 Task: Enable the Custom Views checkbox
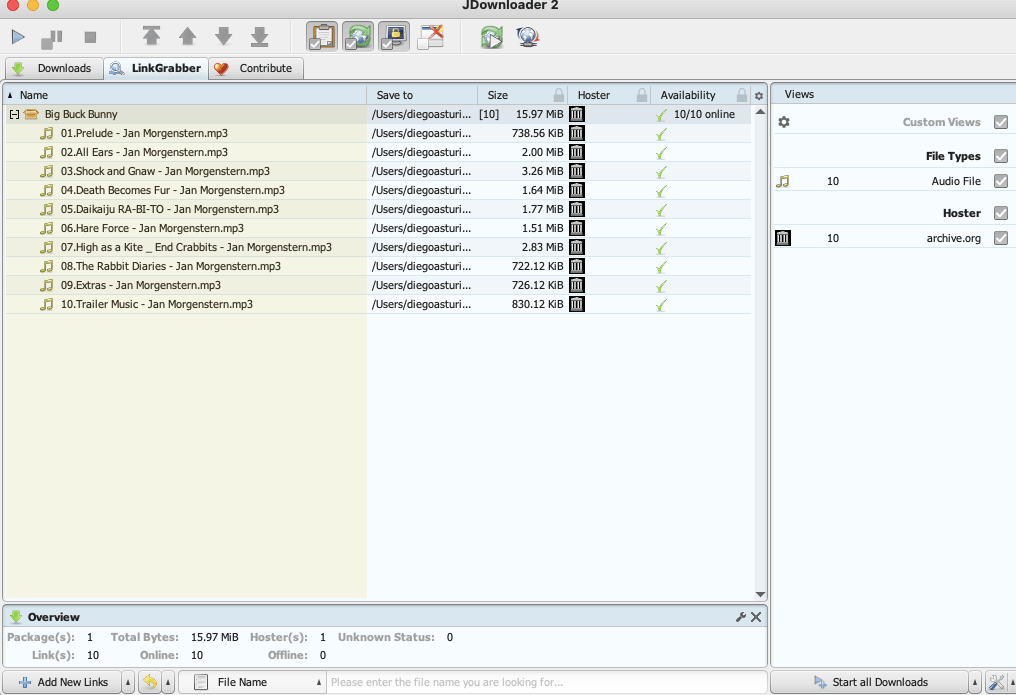[x=1001, y=121]
